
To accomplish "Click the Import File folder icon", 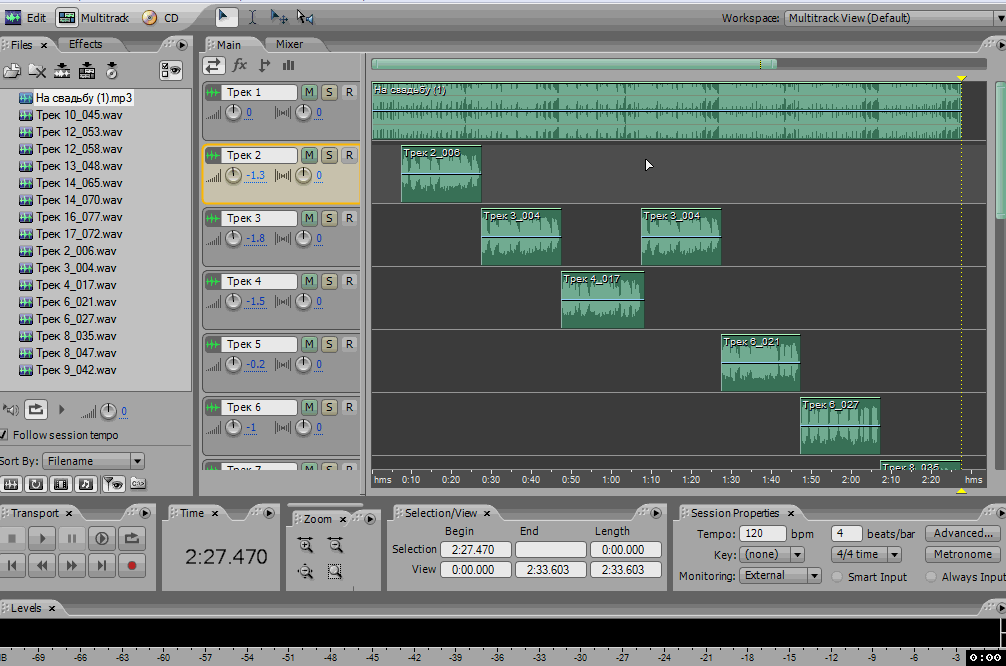I will [12, 71].
